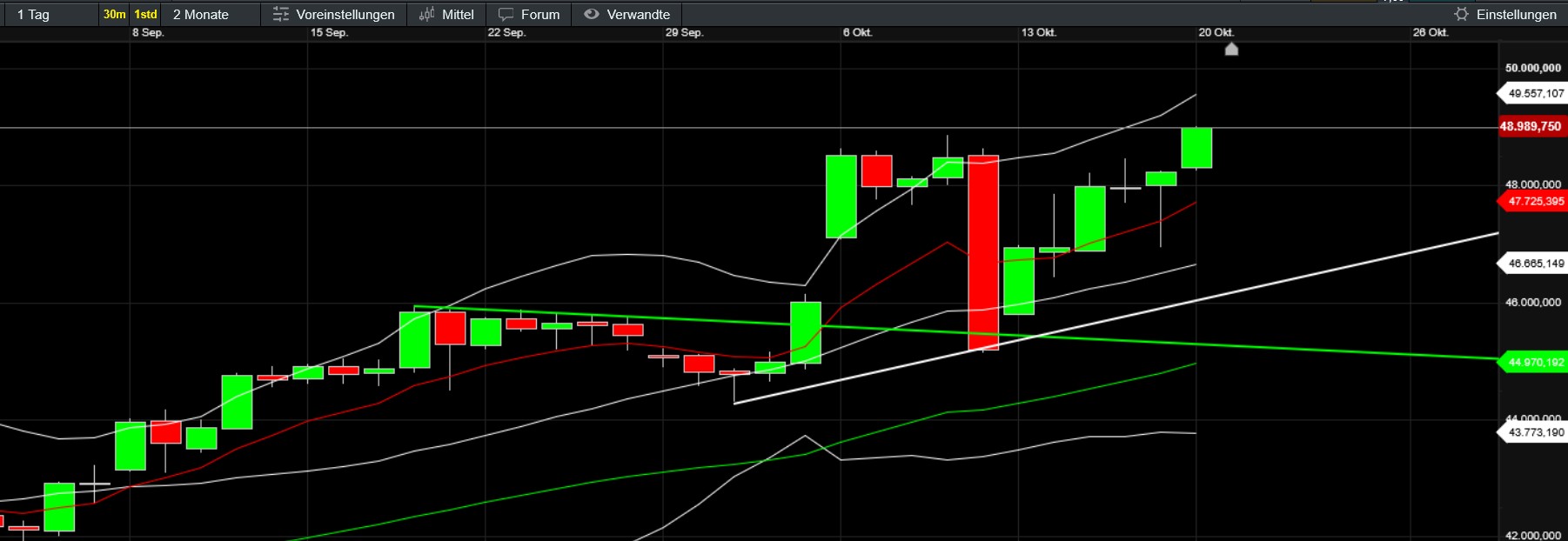This screenshot has height=541, width=1568.
Task: Click the Forum label
Action: pos(539,15)
